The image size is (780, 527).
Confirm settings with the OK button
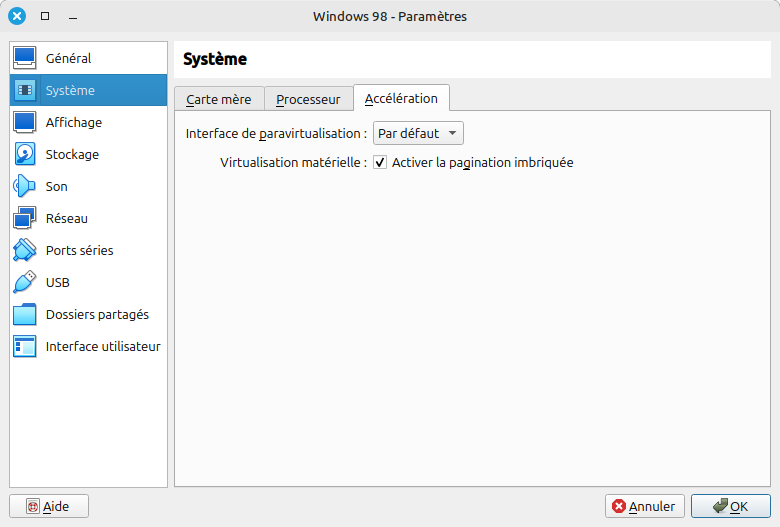coord(731,506)
